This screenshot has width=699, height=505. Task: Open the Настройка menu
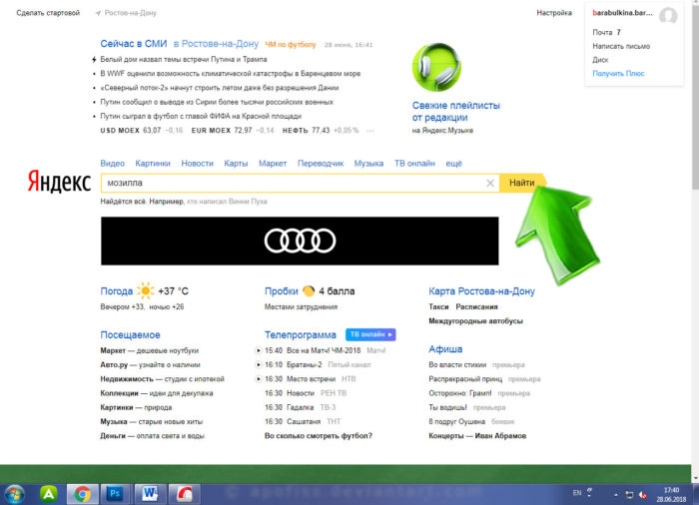[554, 13]
